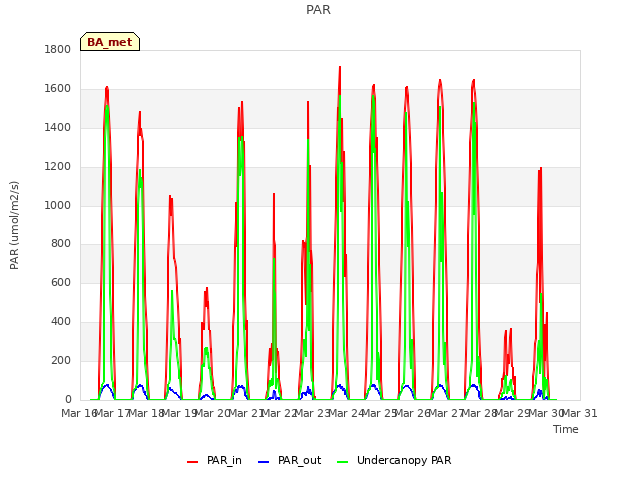Click the red peak on Mar 23

click(x=340, y=68)
